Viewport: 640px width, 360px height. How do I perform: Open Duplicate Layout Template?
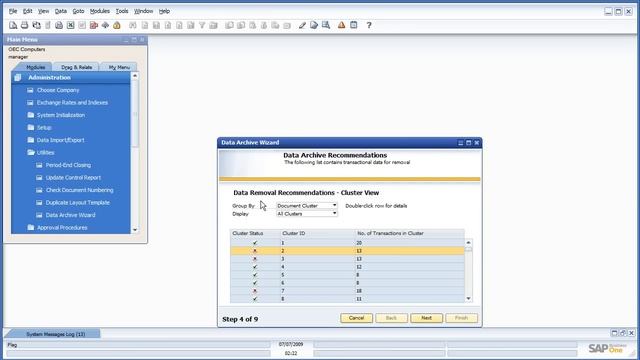coord(78,203)
